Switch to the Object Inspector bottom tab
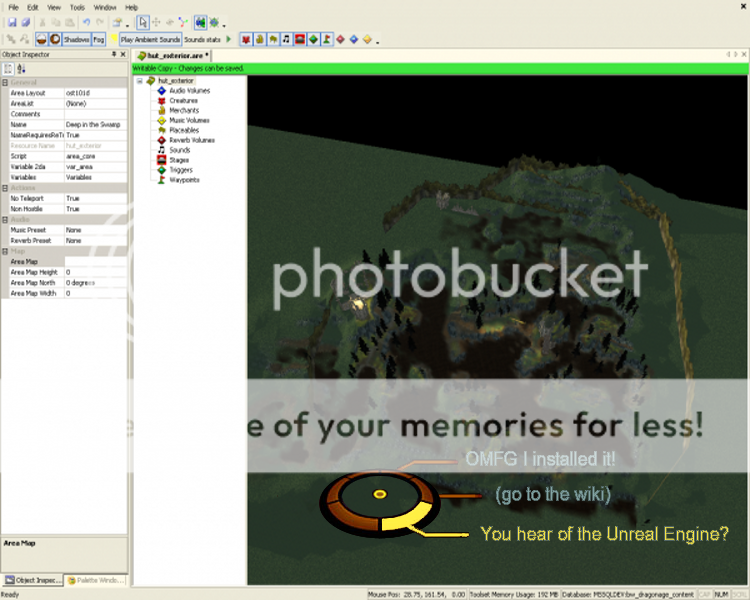The height and width of the screenshot is (600, 750). (33, 580)
